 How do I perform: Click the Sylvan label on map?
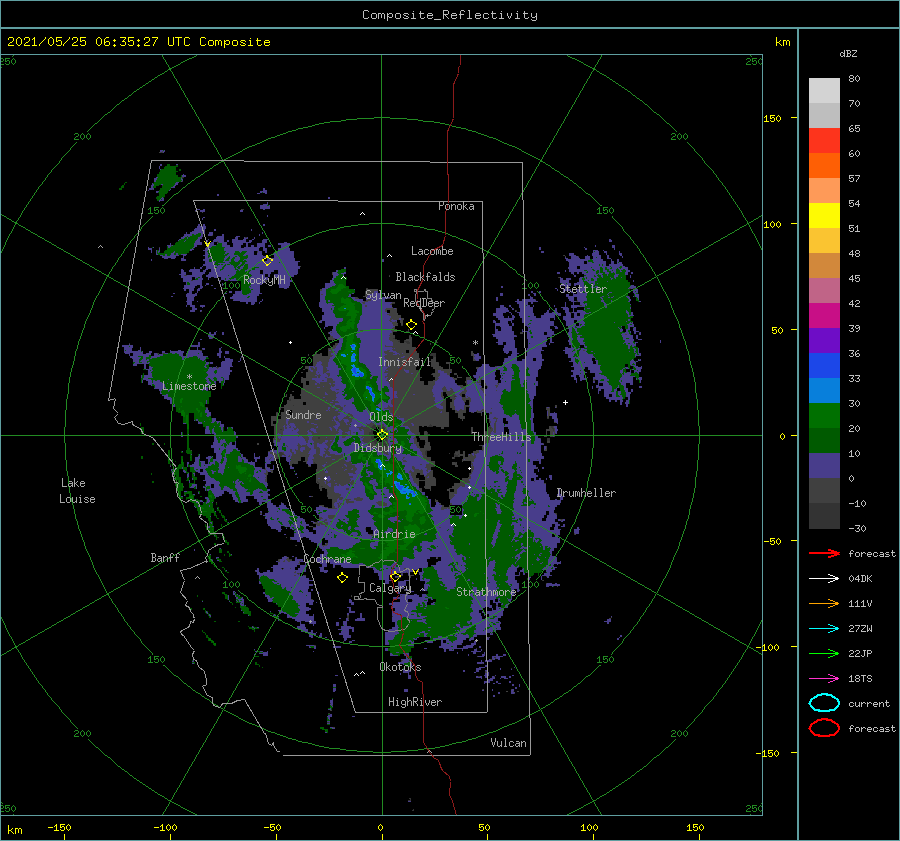tap(383, 295)
